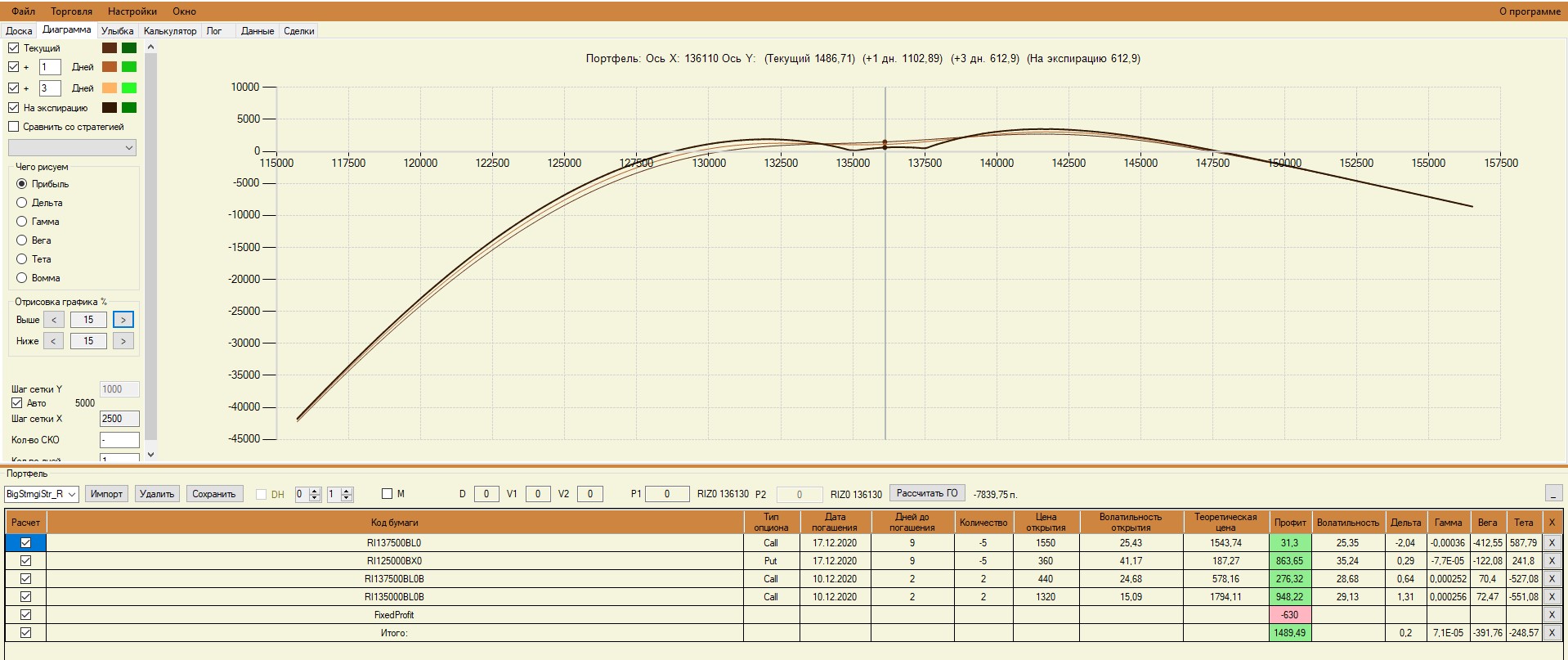Select the 'Дельта' radio option
This screenshot has height=660, width=1568.
[22, 203]
